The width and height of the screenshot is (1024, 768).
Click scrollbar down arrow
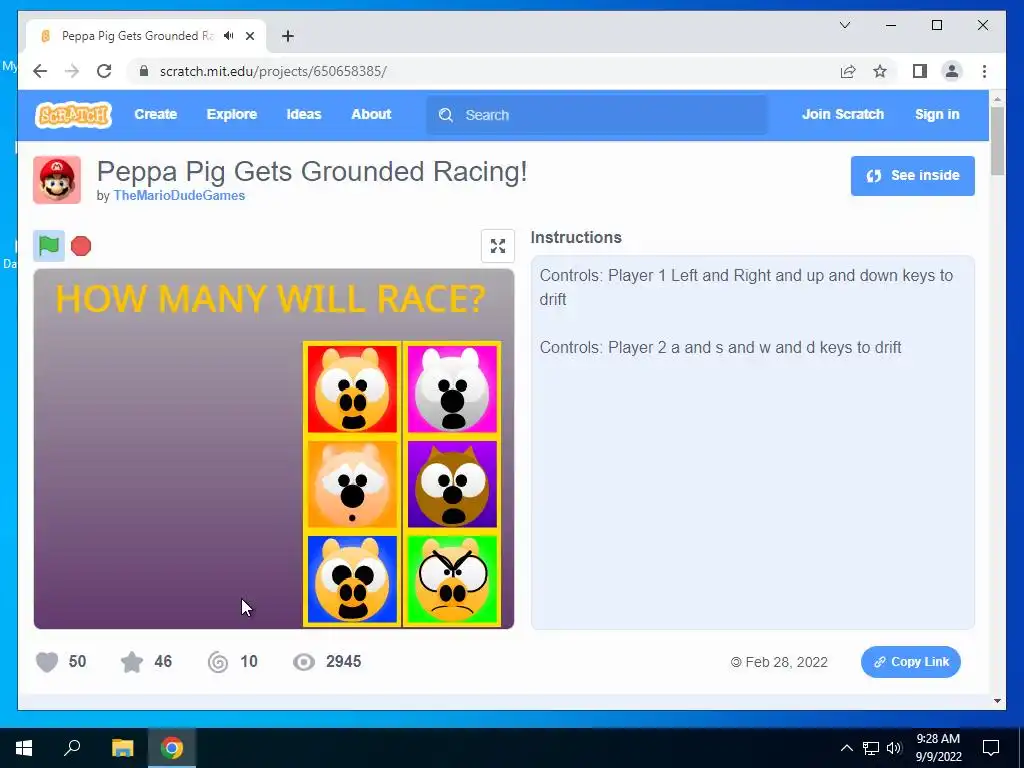[x=997, y=701]
